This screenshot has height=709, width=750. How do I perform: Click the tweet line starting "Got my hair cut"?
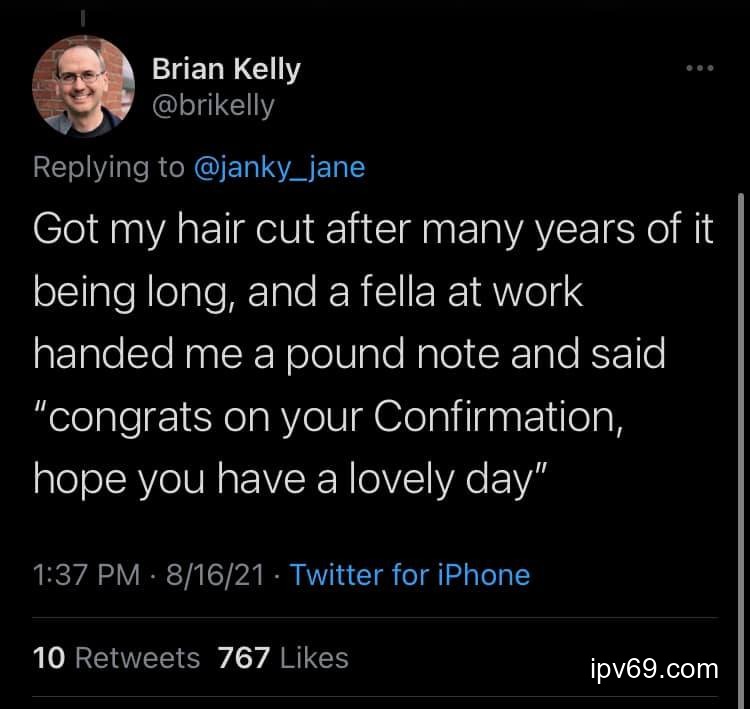pos(373,229)
